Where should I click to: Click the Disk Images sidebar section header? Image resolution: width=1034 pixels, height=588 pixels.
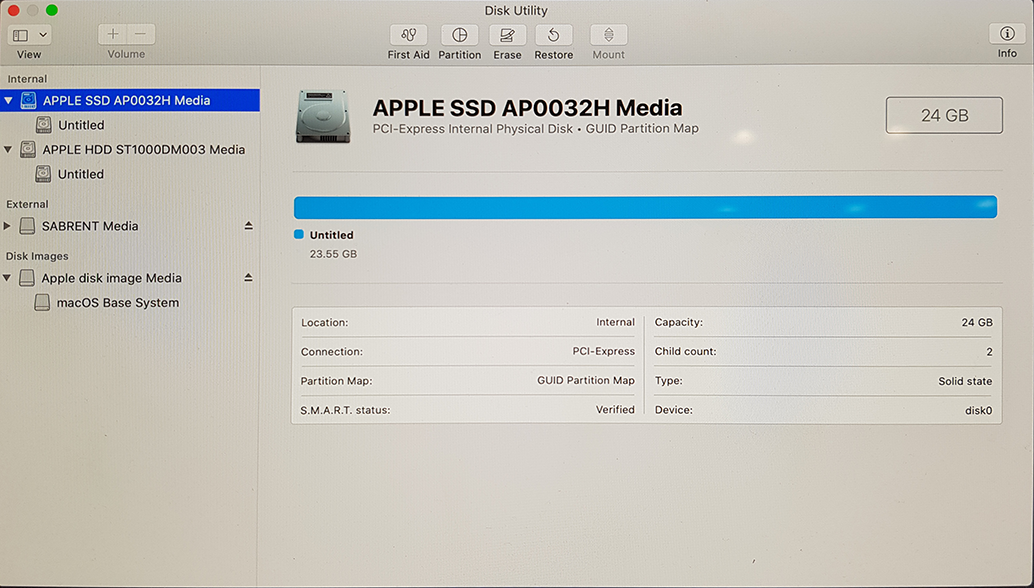37,256
